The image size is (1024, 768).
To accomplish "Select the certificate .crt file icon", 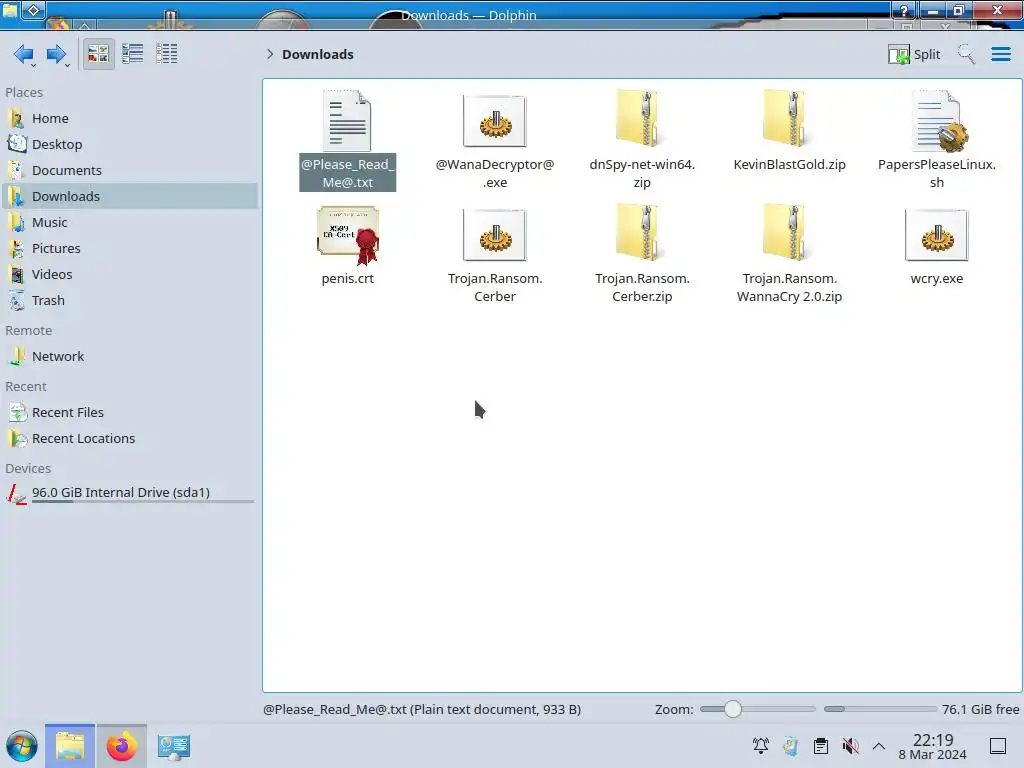I will [x=348, y=235].
